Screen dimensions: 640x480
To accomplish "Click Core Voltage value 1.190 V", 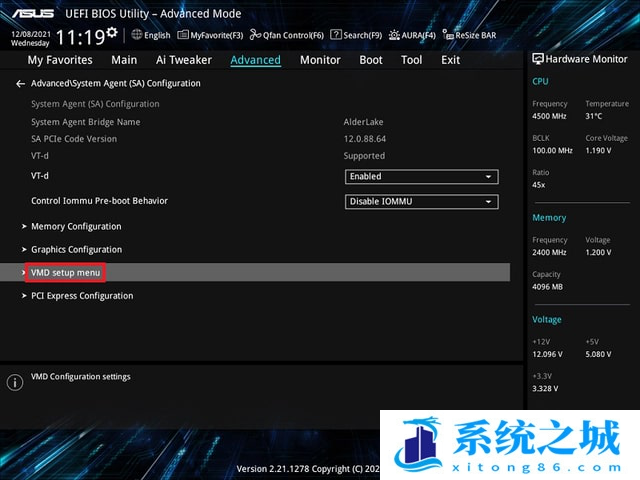I will 598,151.
